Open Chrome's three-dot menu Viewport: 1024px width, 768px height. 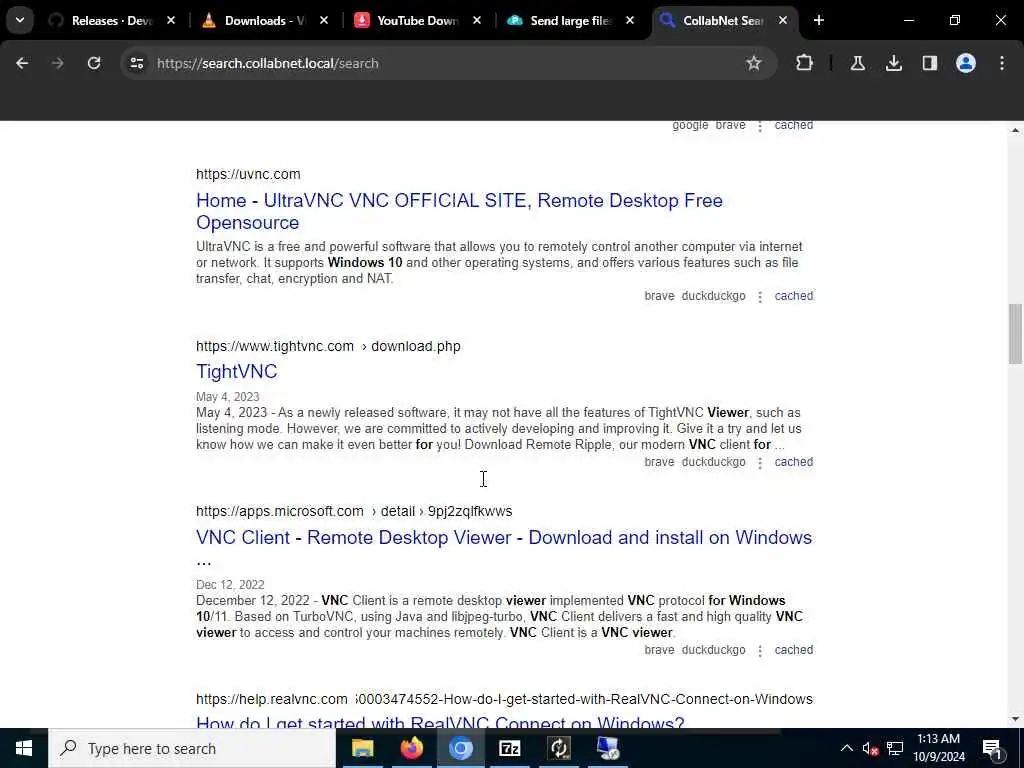tap(1002, 63)
